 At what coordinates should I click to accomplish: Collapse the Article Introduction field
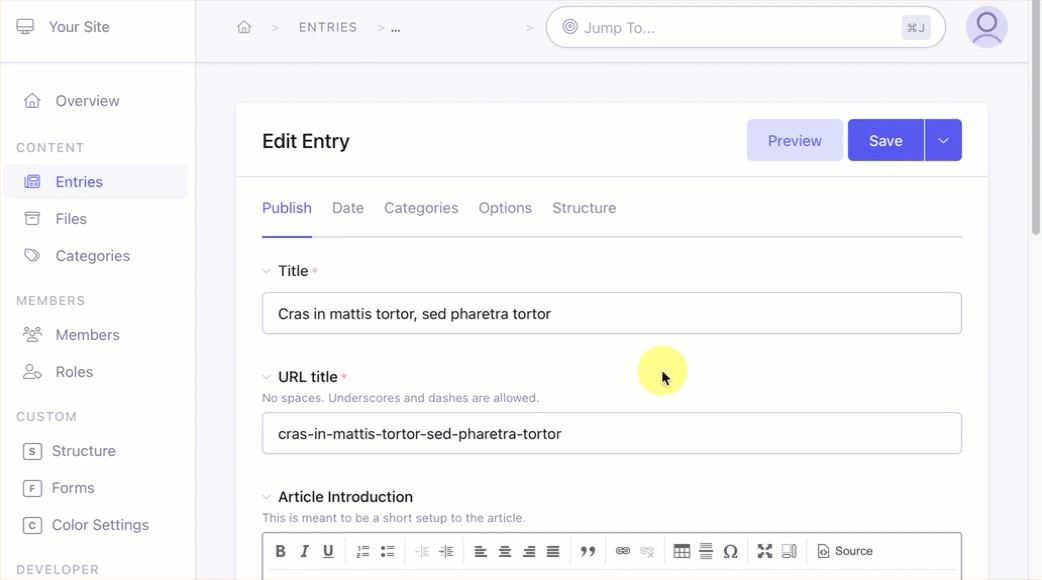coord(266,497)
